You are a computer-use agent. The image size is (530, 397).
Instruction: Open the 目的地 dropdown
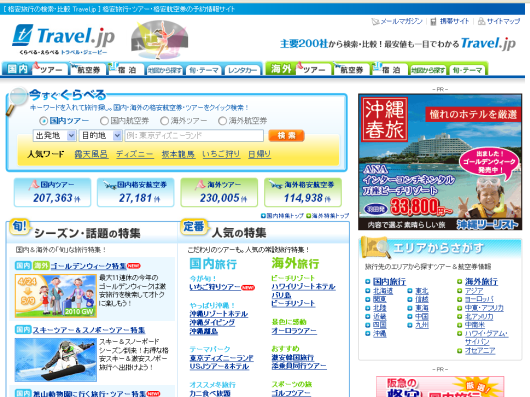pos(100,135)
